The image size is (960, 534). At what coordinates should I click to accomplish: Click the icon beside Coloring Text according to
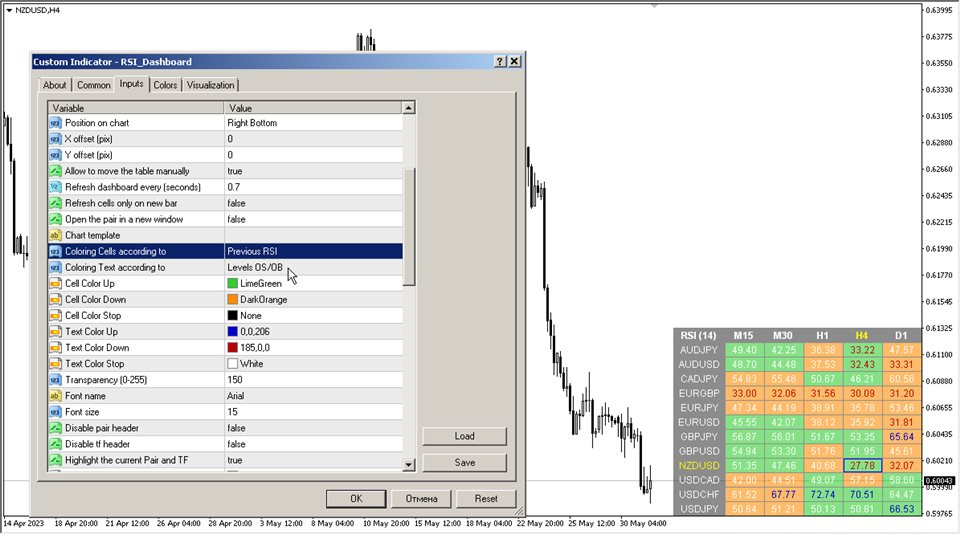coord(55,268)
